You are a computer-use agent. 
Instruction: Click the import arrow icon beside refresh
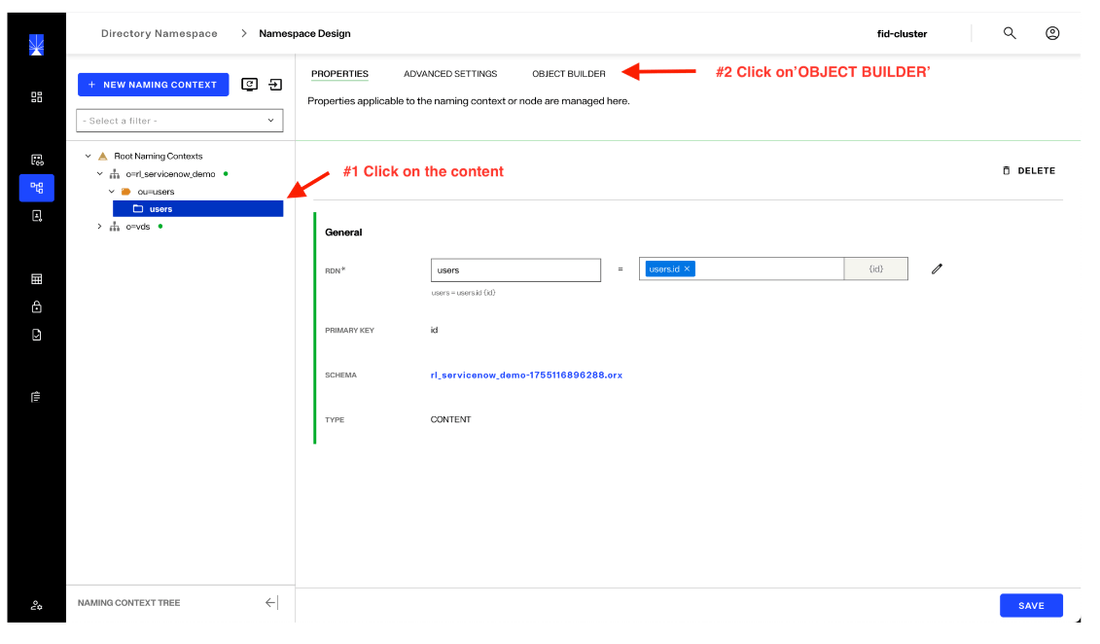pos(276,84)
